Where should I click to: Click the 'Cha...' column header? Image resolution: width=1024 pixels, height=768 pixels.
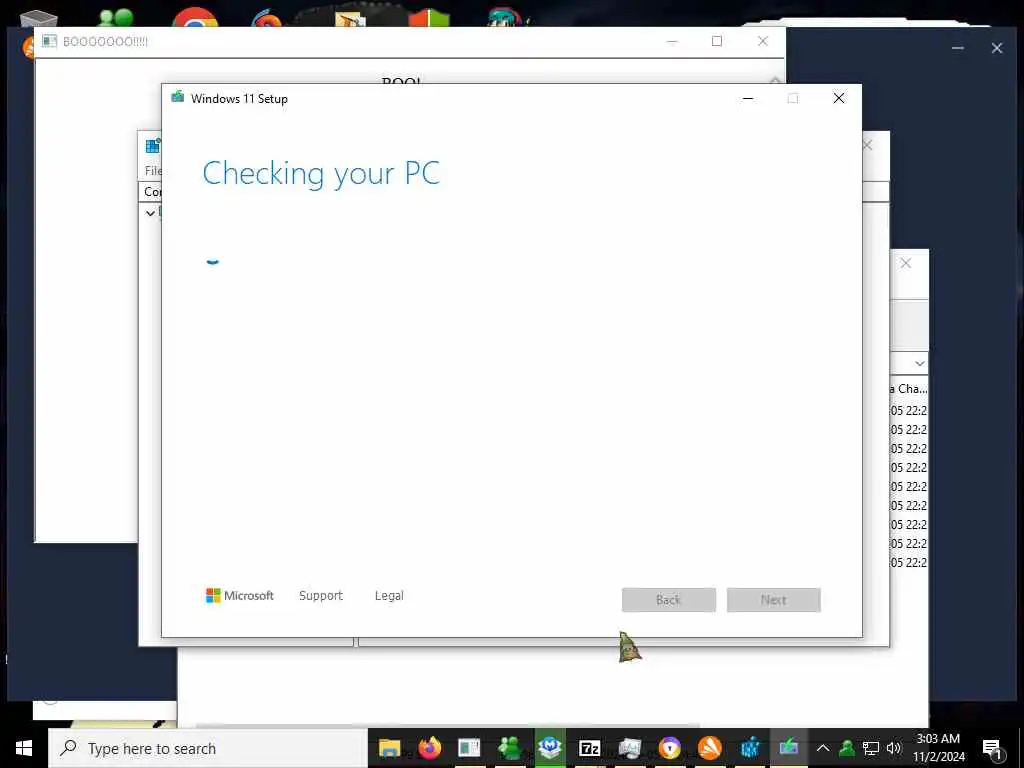pyautogui.click(x=908, y=389)
